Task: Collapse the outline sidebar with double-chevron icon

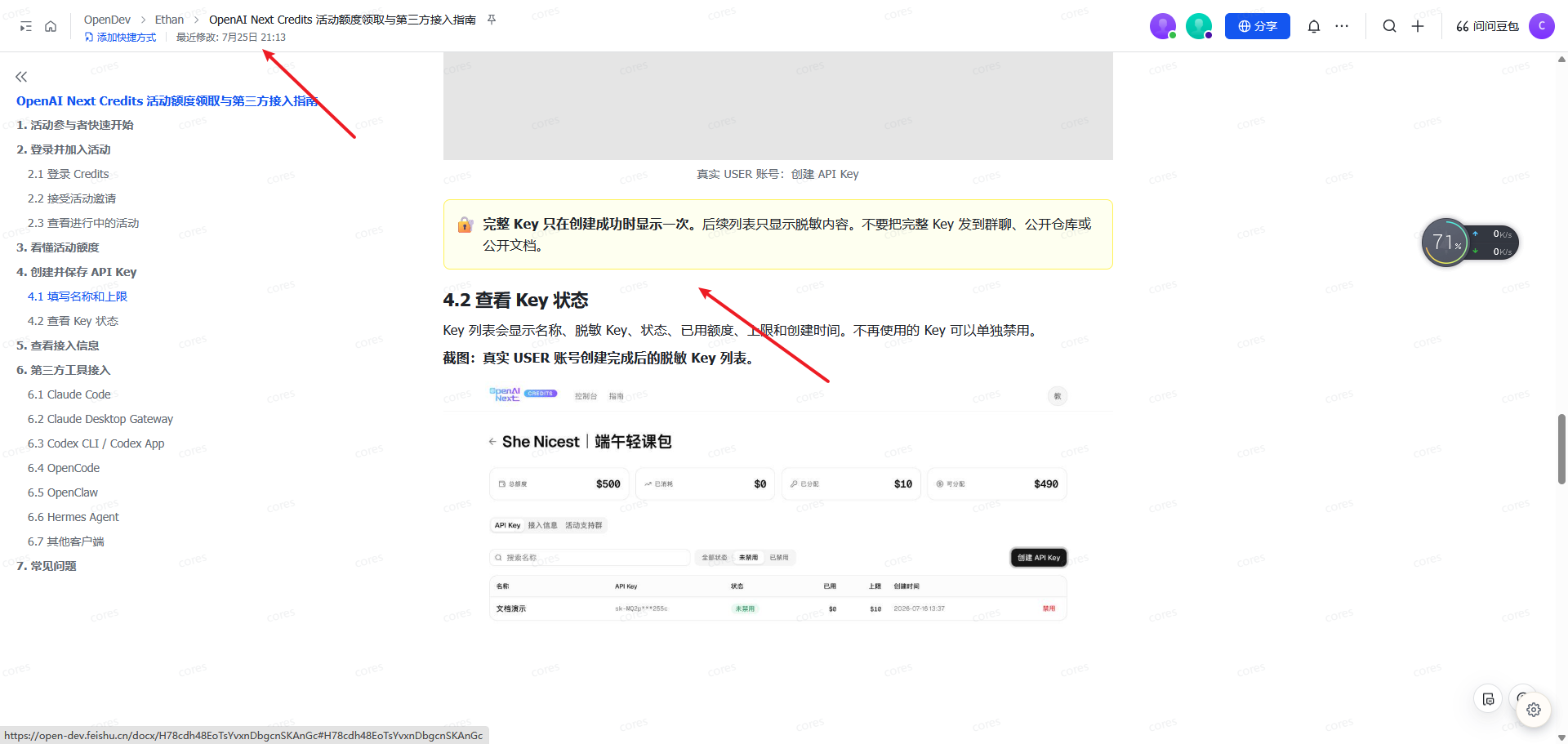Action: tap(21, 77)
